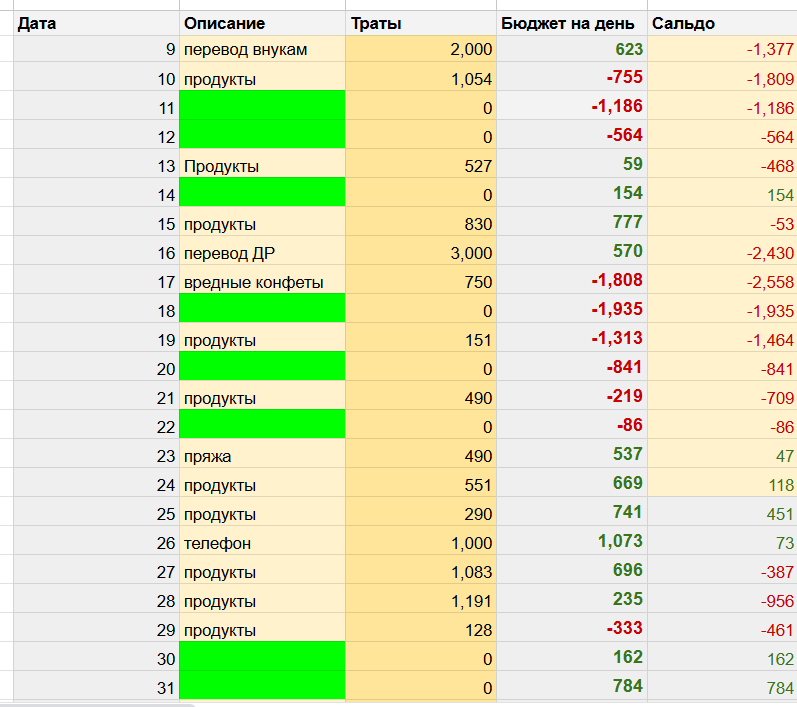
Task: Click the cell 'пряжа'
Action: coord(262,455)
